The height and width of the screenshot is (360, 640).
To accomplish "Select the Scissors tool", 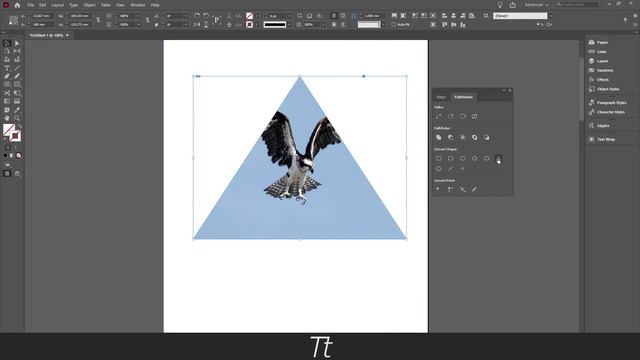I will point(7,93).
